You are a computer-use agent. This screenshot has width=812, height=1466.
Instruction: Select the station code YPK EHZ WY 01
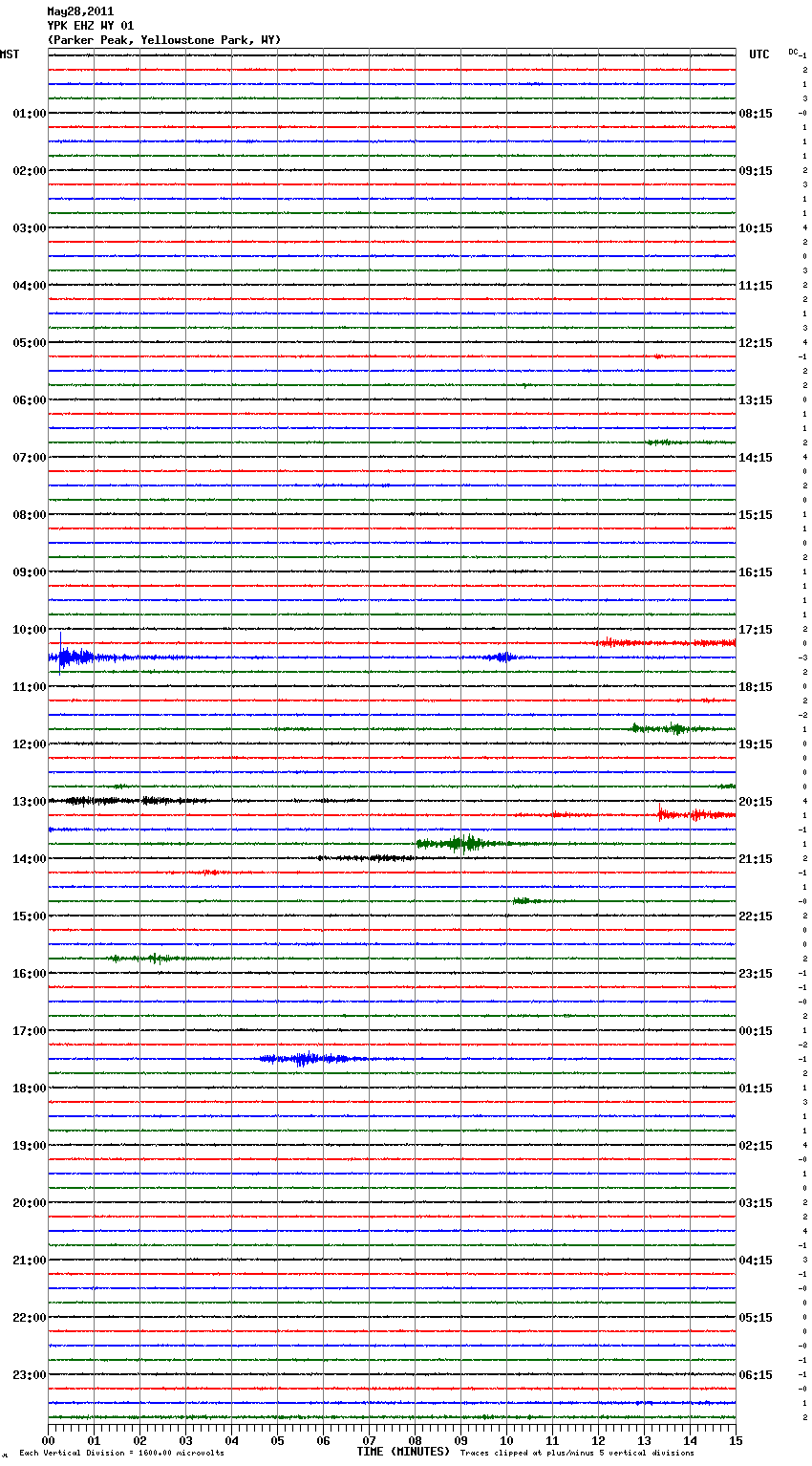click(91, 26)
